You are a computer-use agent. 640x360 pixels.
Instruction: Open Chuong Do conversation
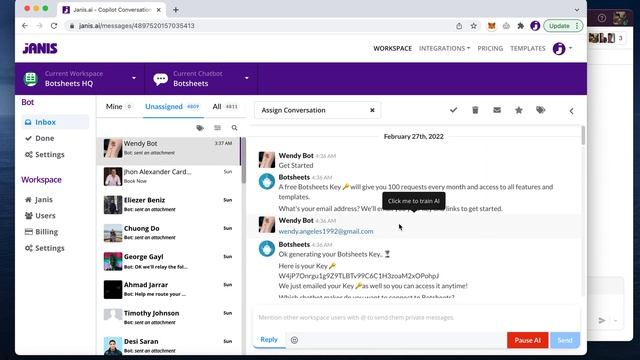coord(169,232)
